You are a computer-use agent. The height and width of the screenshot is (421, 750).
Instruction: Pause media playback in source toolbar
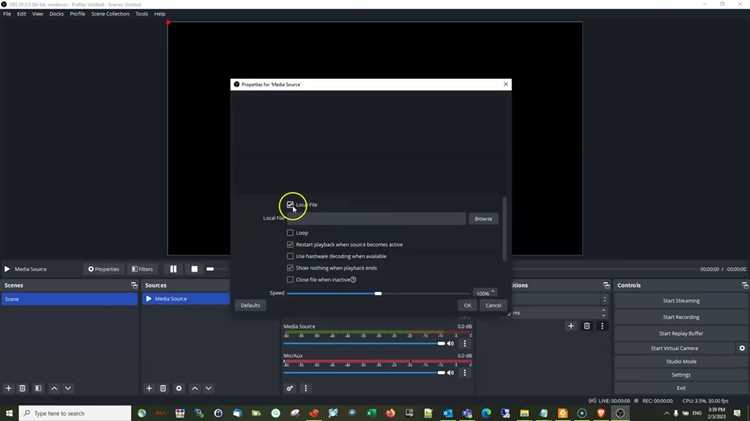(x=173, y=269)
